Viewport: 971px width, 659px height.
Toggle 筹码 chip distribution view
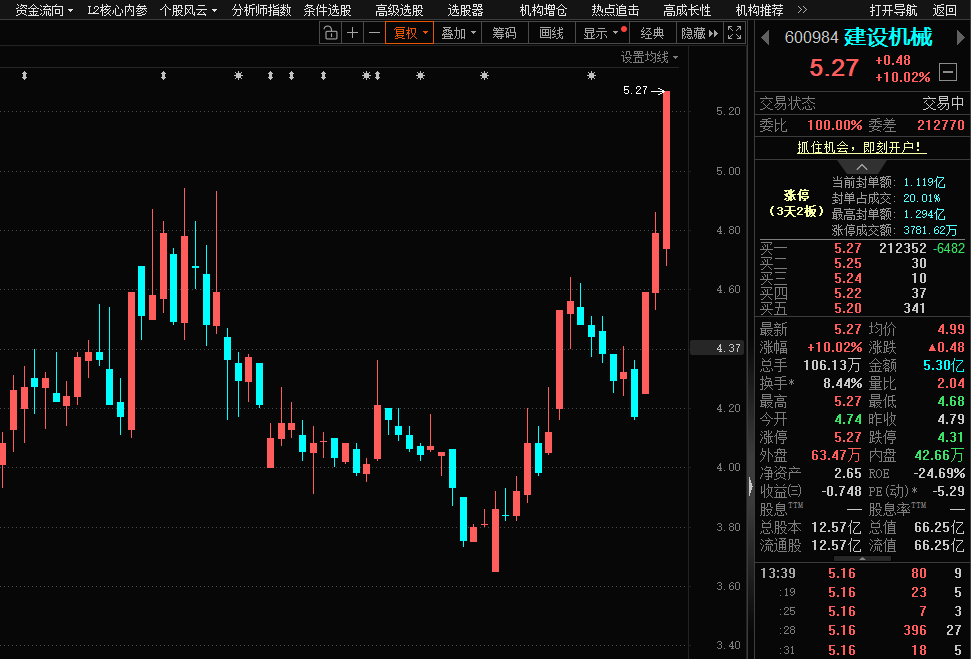click(x=504, y=33)
